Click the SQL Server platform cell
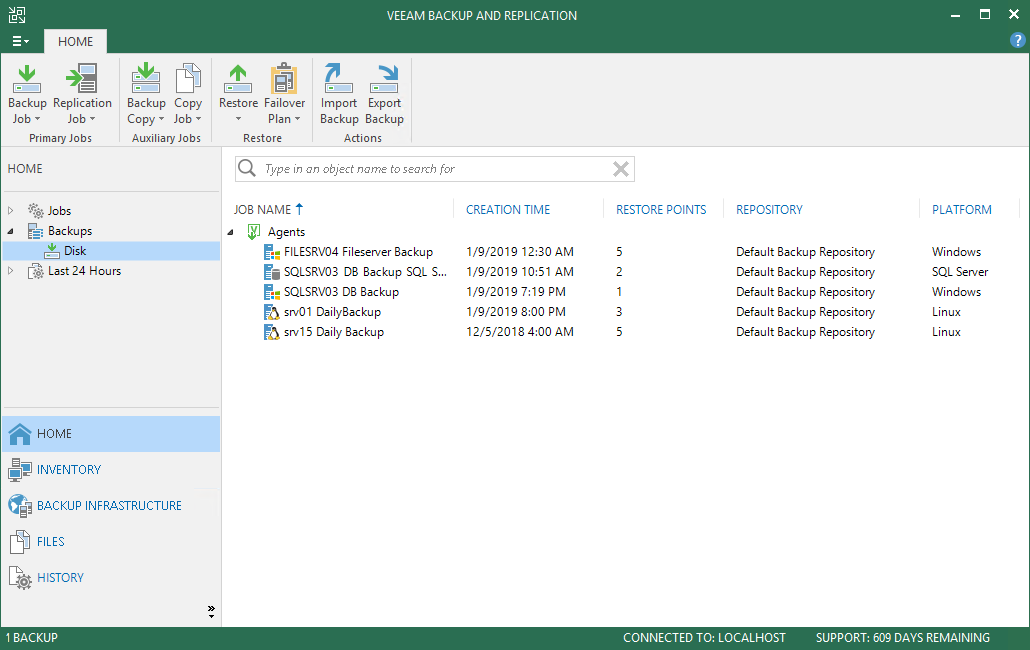Image resolution: width=1030 pixels, height=650 pixels. tap(960, 272)
